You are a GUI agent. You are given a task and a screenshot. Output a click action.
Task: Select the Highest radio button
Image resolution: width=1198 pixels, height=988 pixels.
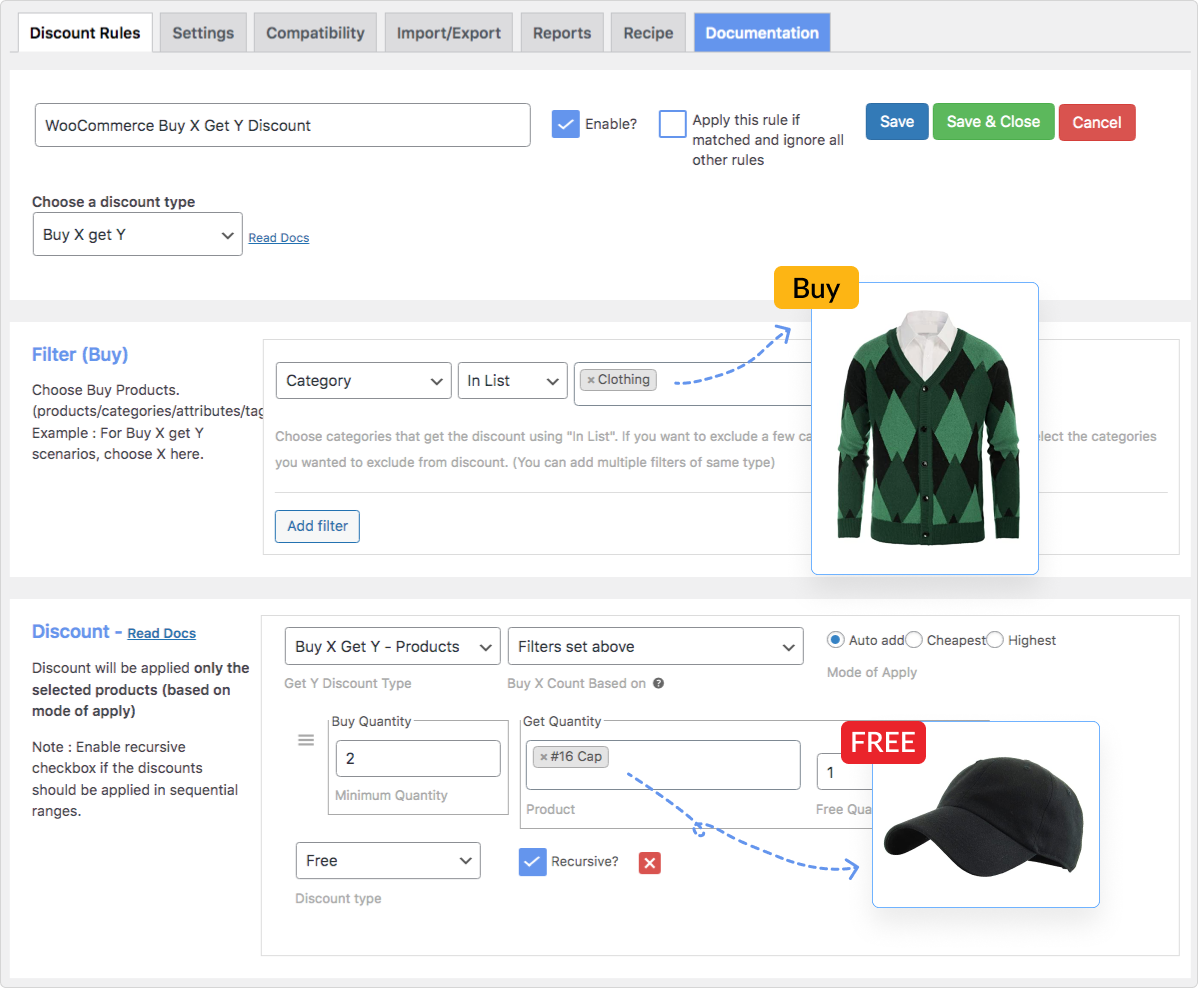[x=995, y=640]
